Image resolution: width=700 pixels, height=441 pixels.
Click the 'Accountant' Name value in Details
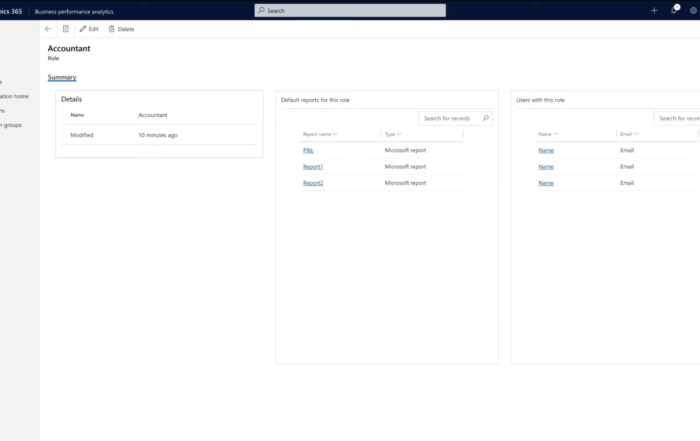click(153, 115)
